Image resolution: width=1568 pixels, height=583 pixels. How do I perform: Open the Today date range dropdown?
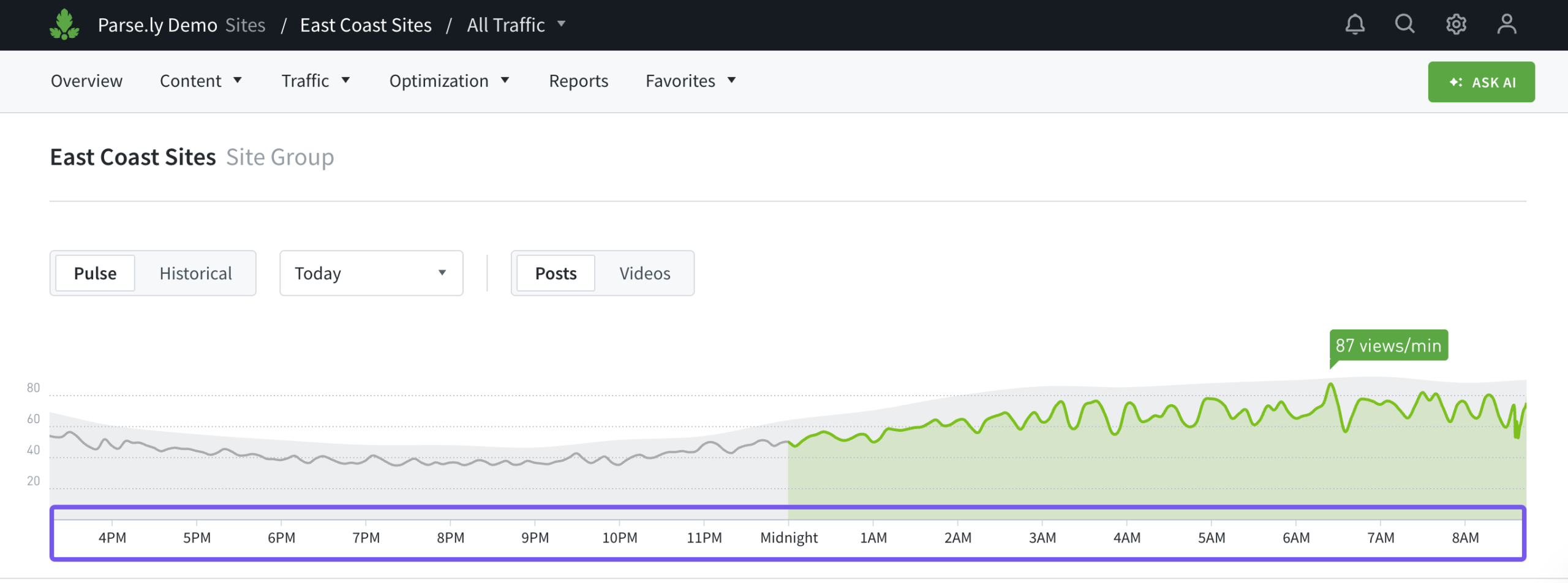point(371,273)
